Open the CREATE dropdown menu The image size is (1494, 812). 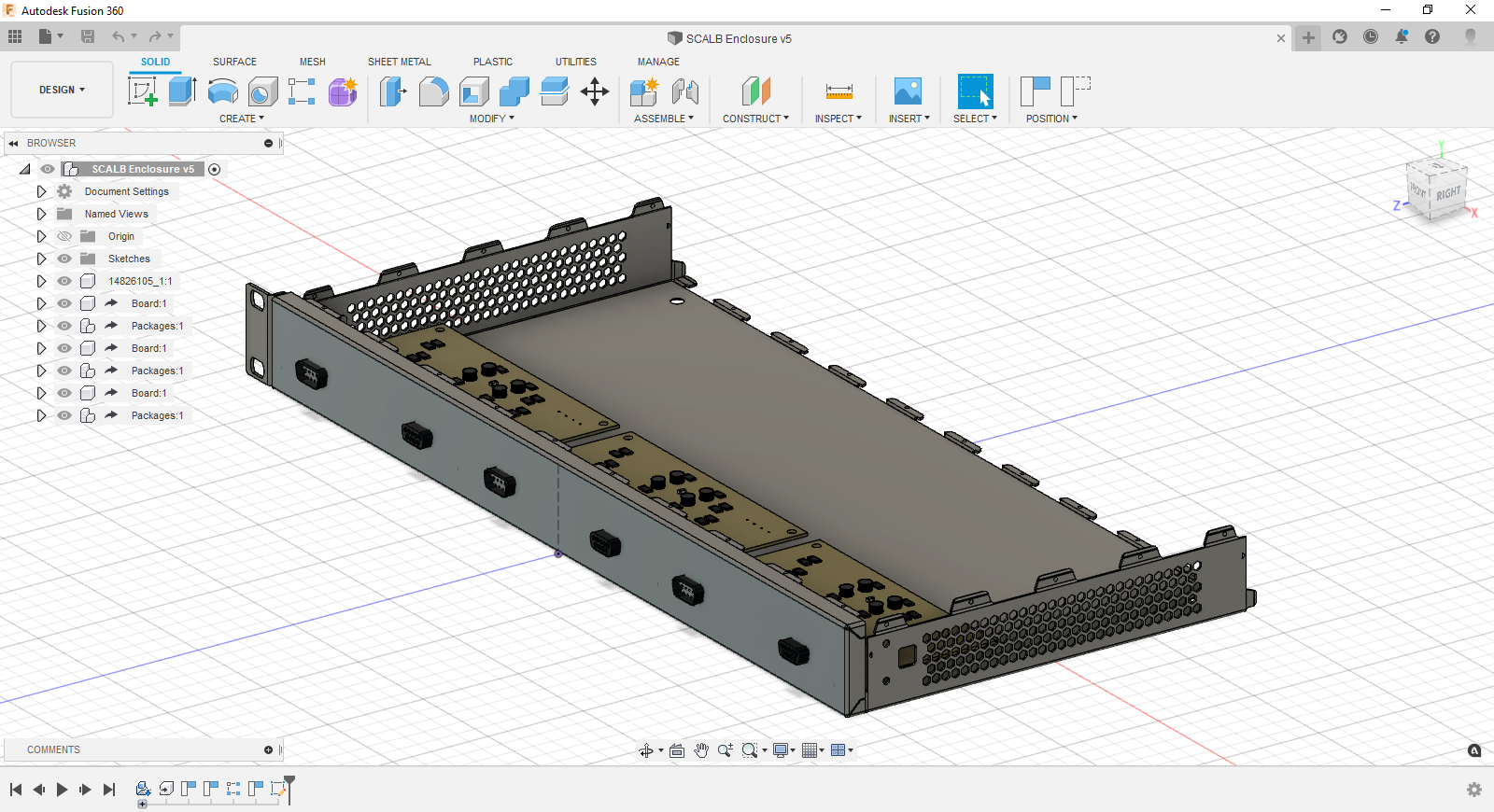click(242, 119)
